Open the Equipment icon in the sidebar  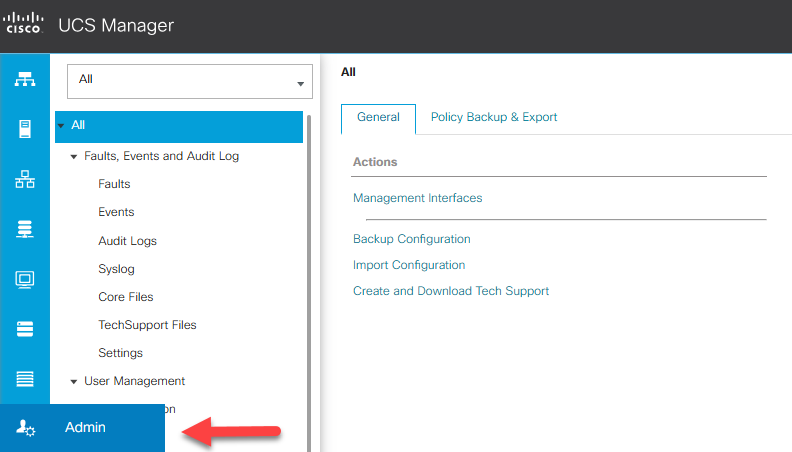pos(25,79)
